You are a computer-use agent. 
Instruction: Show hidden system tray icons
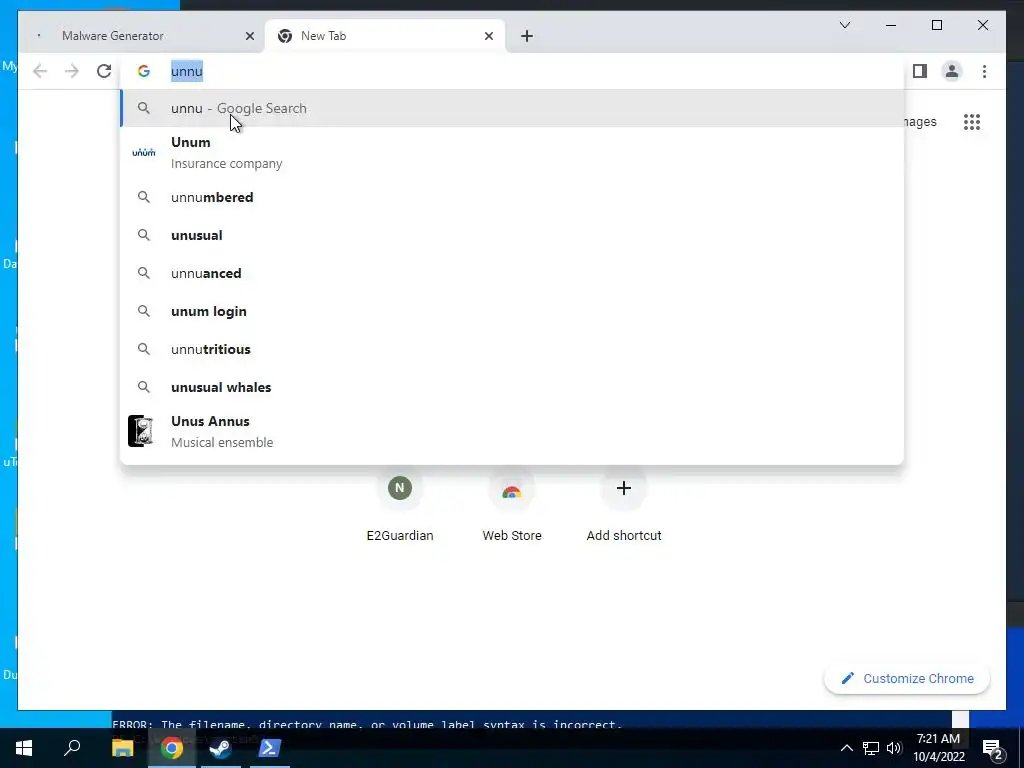click(x=846, y=748)
